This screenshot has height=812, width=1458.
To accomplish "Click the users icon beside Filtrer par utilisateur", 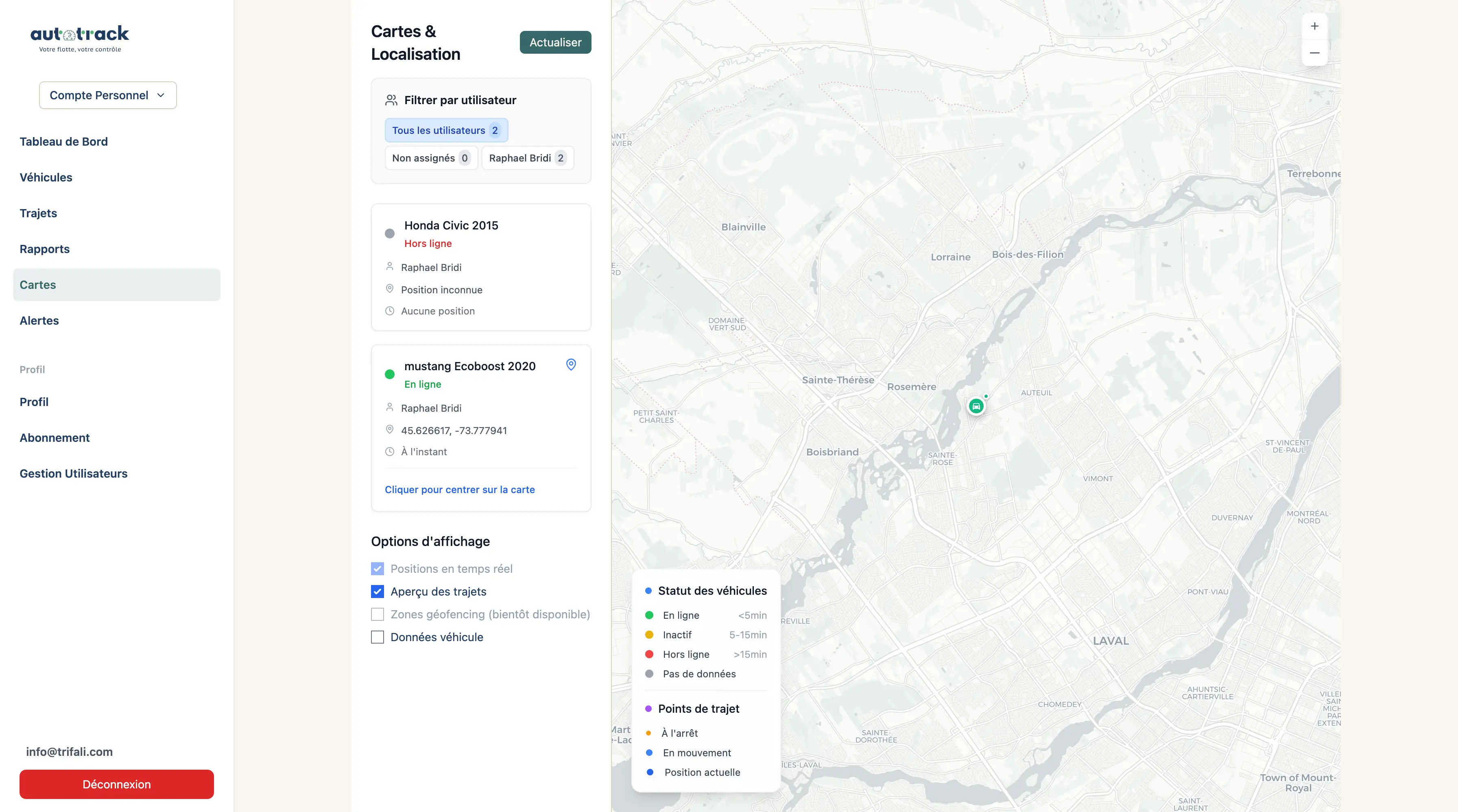I will pos(391,100).
